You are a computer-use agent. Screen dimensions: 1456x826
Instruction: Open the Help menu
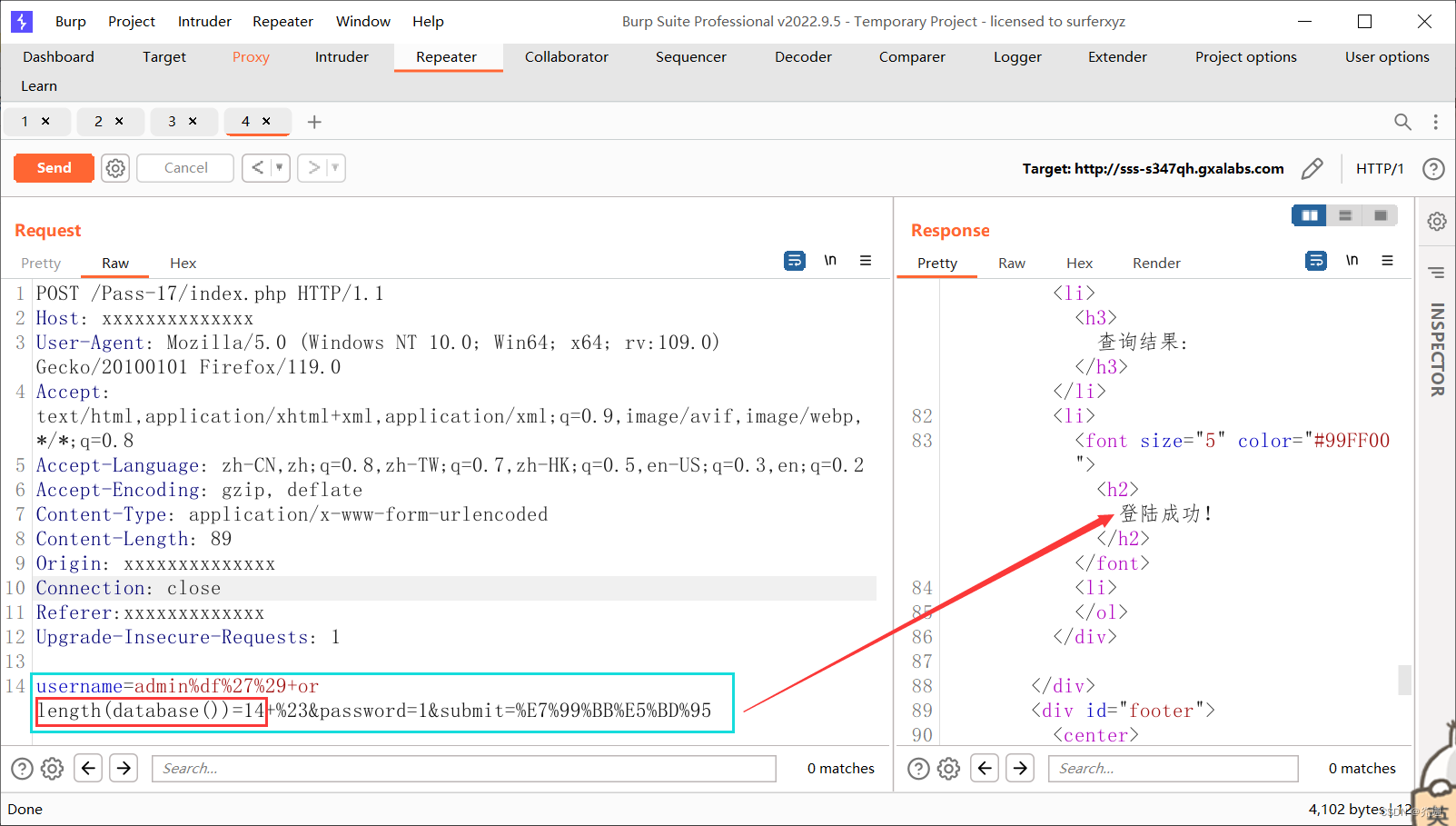click(428, 21)
